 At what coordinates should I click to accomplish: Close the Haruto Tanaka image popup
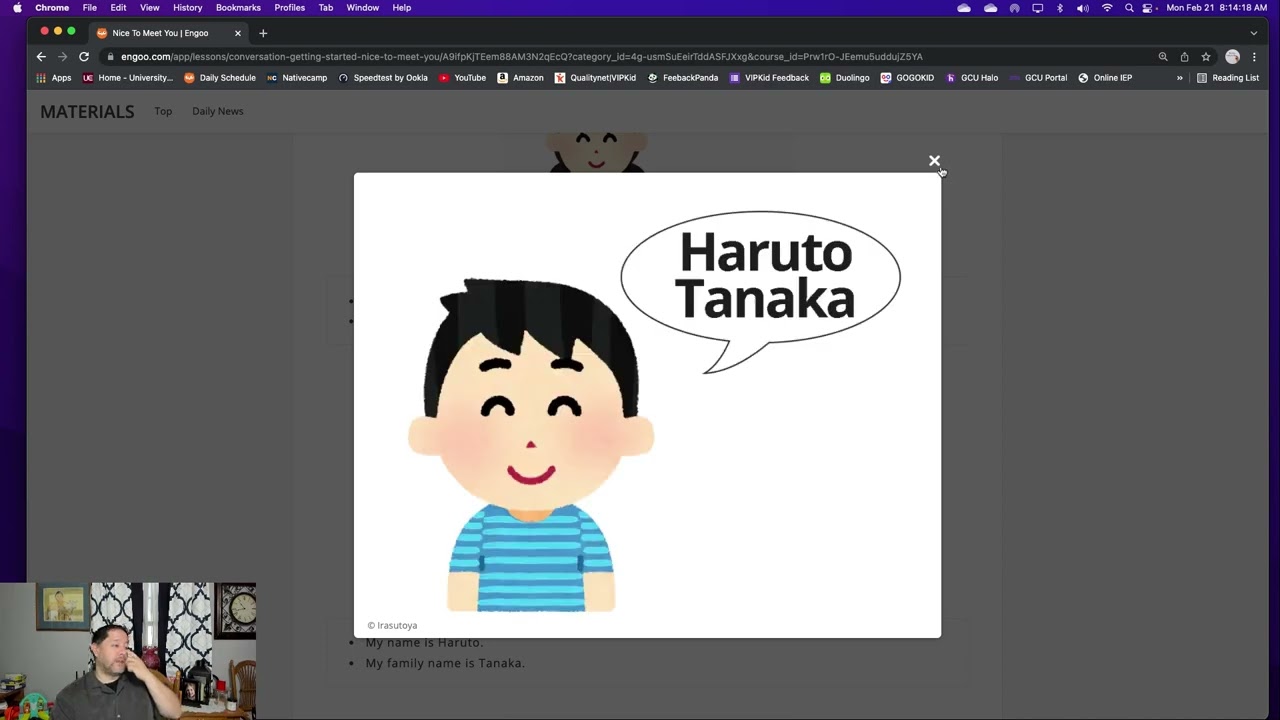click(934, 161)
